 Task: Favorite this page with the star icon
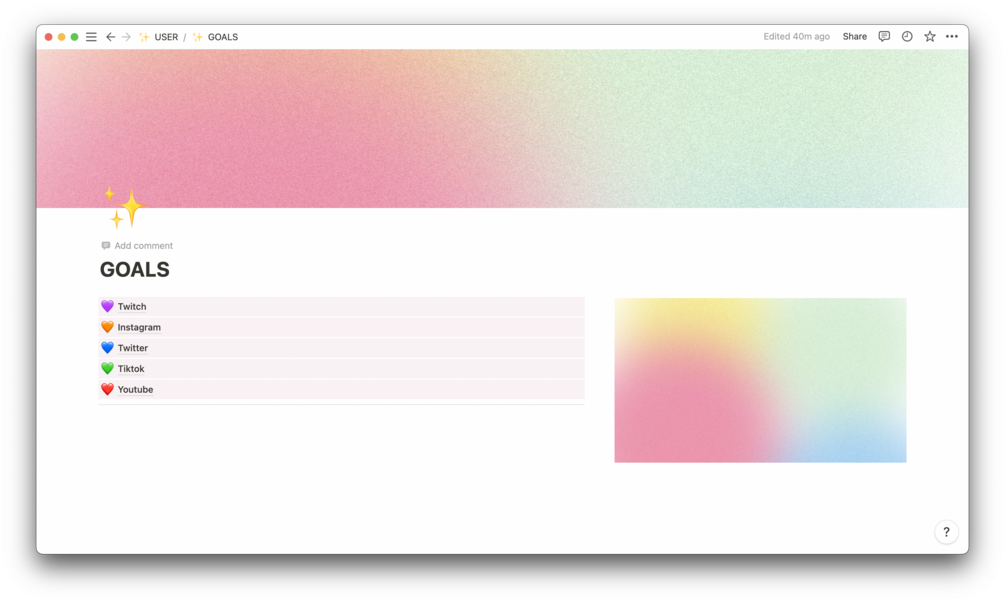pyautogui.click(x=929, y=37)
